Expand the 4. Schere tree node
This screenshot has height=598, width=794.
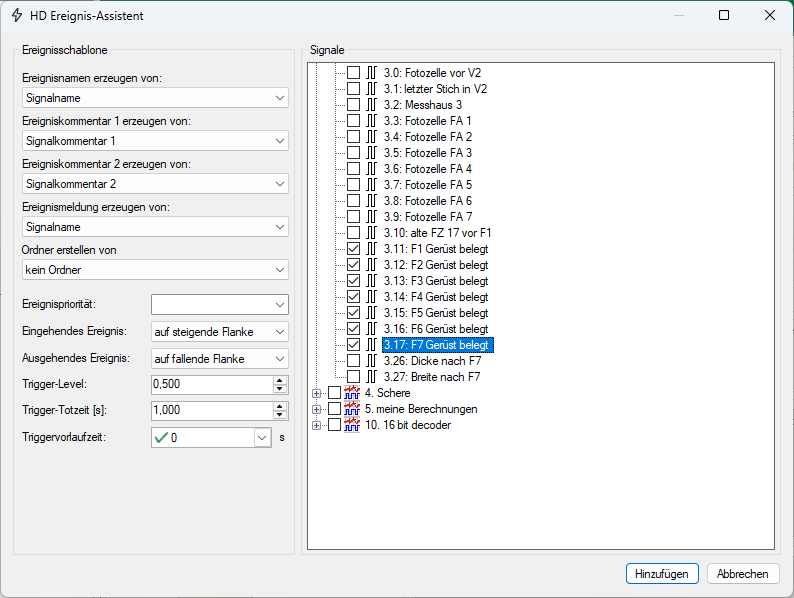point(317,393)
